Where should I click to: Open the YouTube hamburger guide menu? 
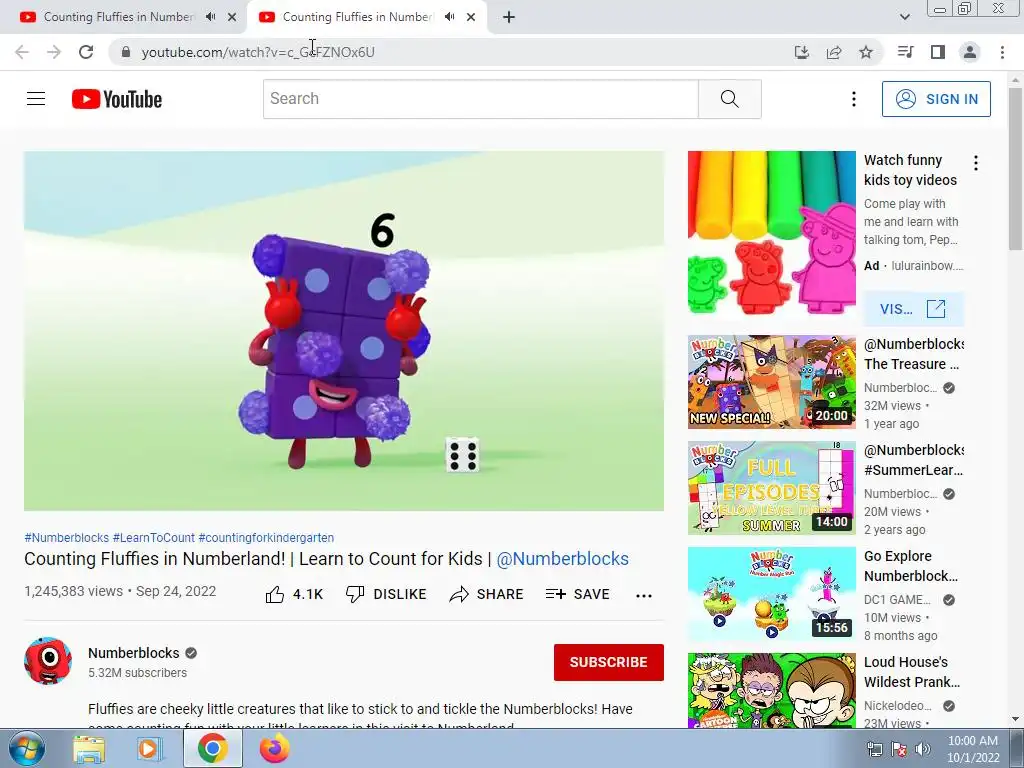click(x=36, y=99)
